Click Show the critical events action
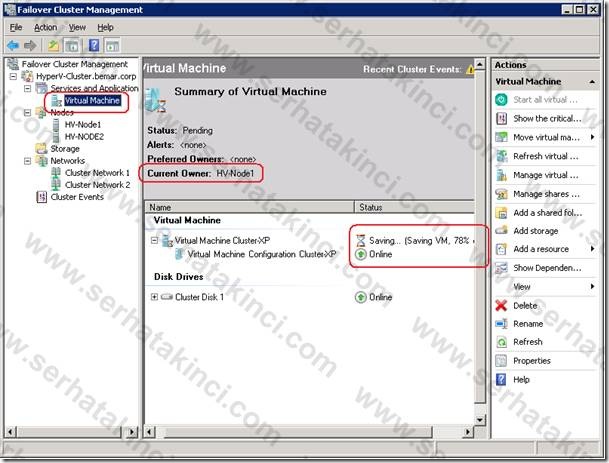 click(x=545, y=118)
